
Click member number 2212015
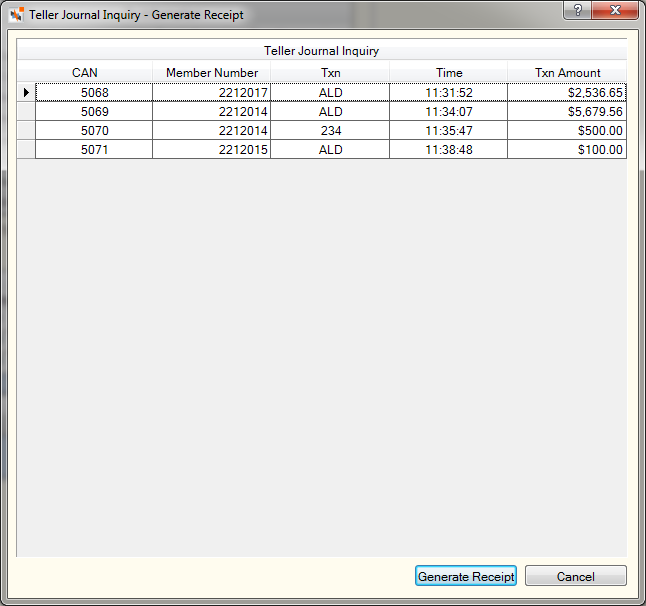coord(212,149)
